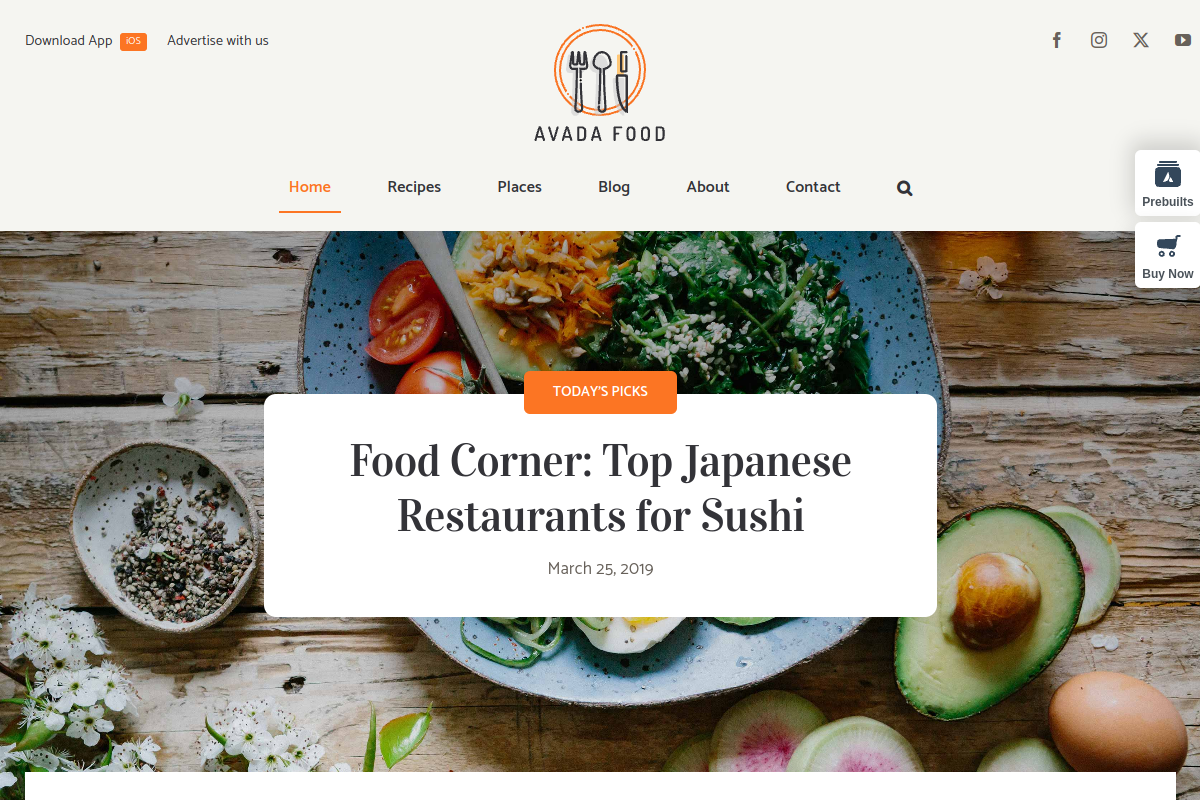Click the search magnifier icon in navigation

[x=905, y=188]
